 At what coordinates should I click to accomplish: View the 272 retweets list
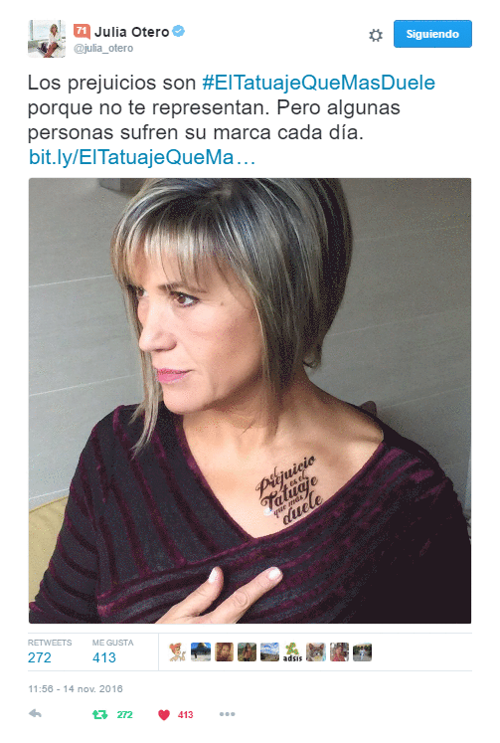point(49,652)
